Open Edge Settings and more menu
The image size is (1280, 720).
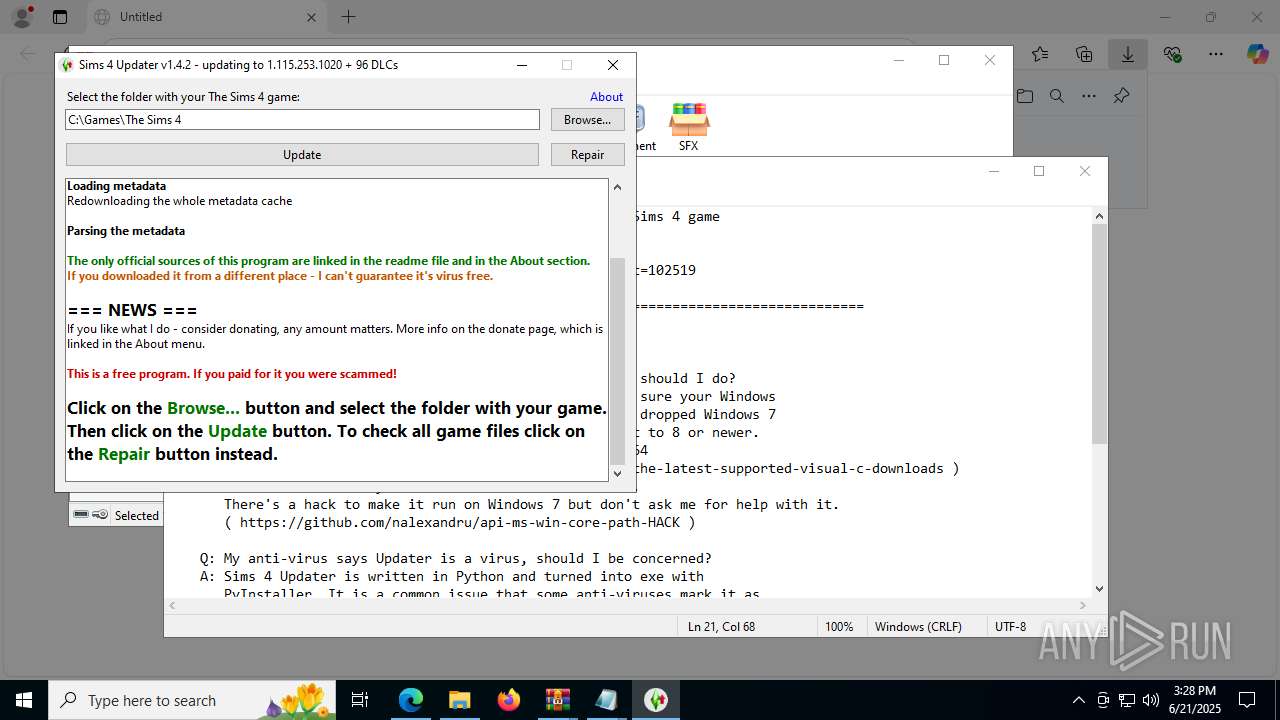pos(1216,54)
